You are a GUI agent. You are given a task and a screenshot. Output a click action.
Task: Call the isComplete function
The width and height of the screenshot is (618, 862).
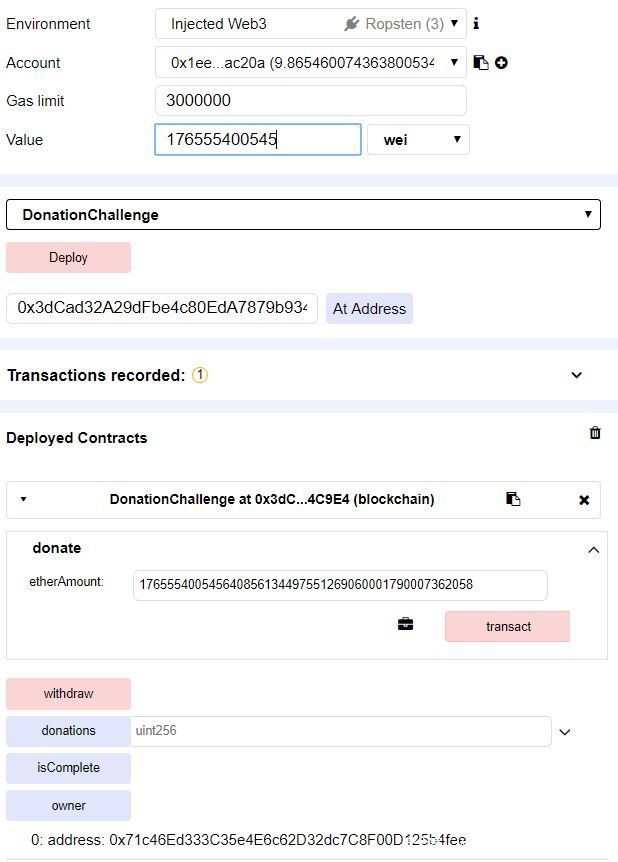click(68, 768)
